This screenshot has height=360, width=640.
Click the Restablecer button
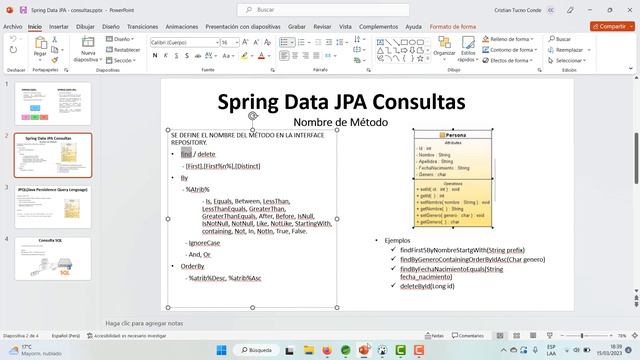[123, 50]
